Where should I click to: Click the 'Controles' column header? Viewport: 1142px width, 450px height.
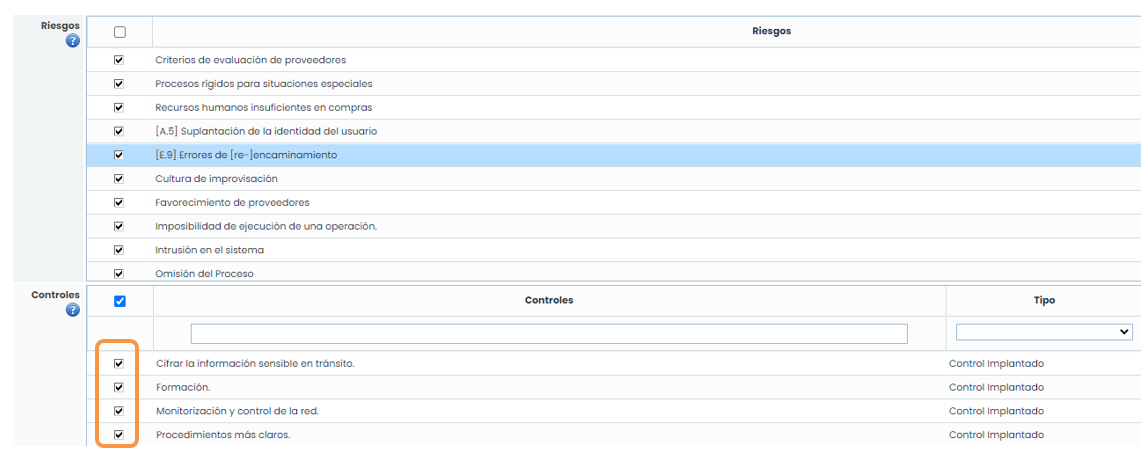click(549, 300)
